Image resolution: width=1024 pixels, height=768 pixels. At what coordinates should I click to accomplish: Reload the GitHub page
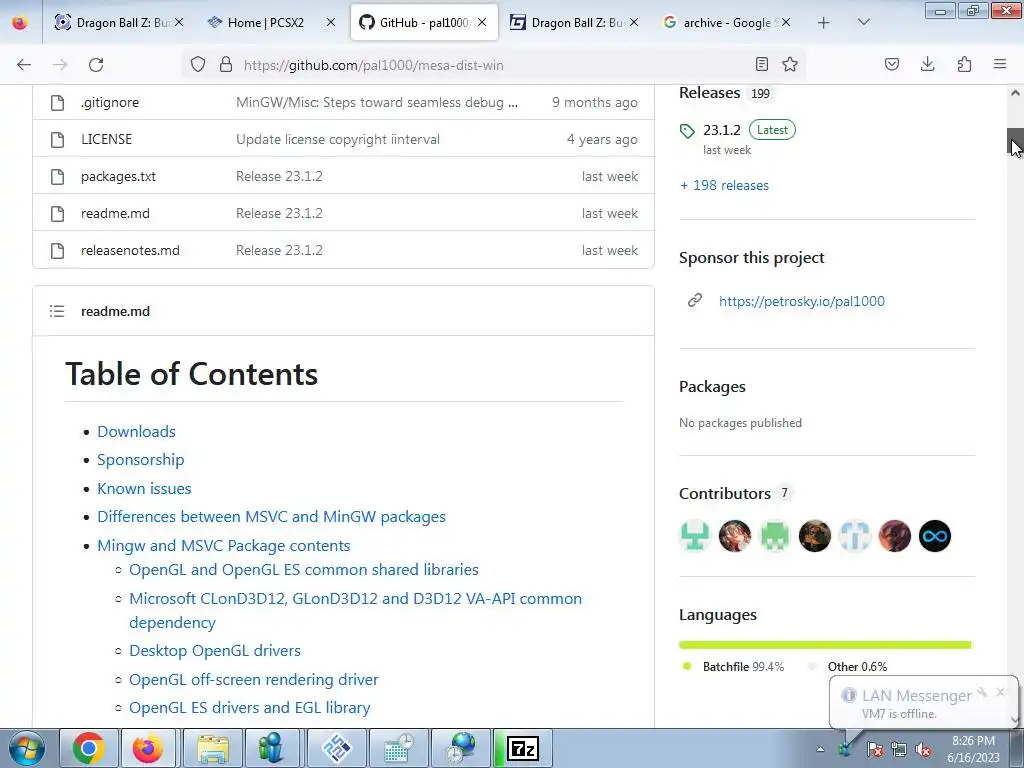96,65
